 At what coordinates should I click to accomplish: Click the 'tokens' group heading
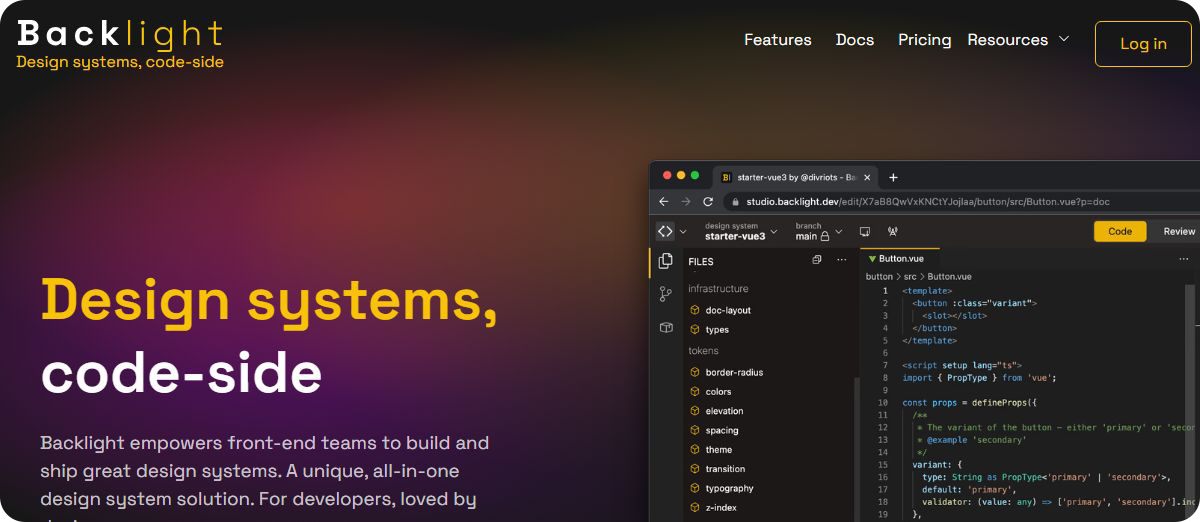703,351
